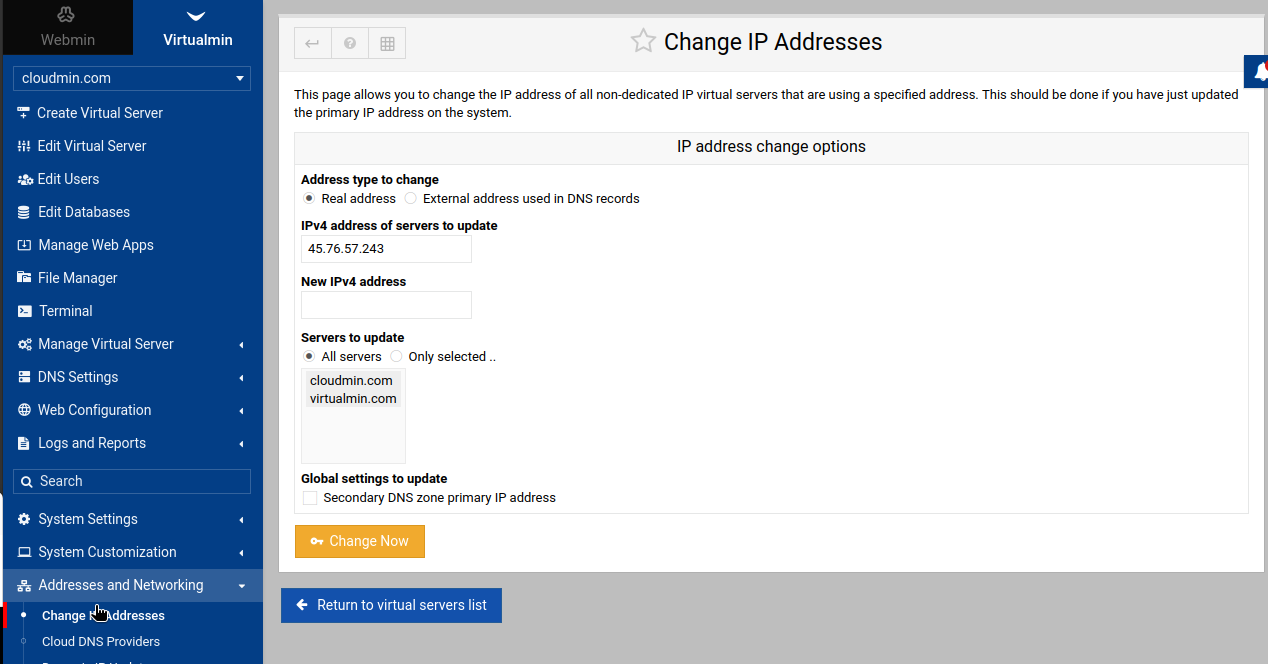Click the Edit Databases icon
The height and width of the screenshot is (664, 1268).
(24, 212)
